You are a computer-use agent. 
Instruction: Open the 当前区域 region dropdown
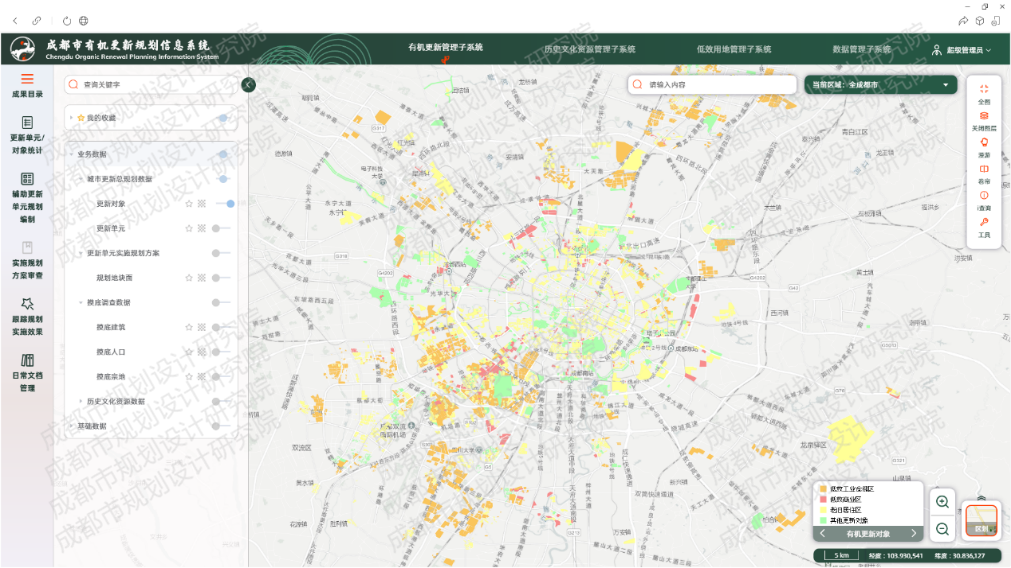pos(880,84)
